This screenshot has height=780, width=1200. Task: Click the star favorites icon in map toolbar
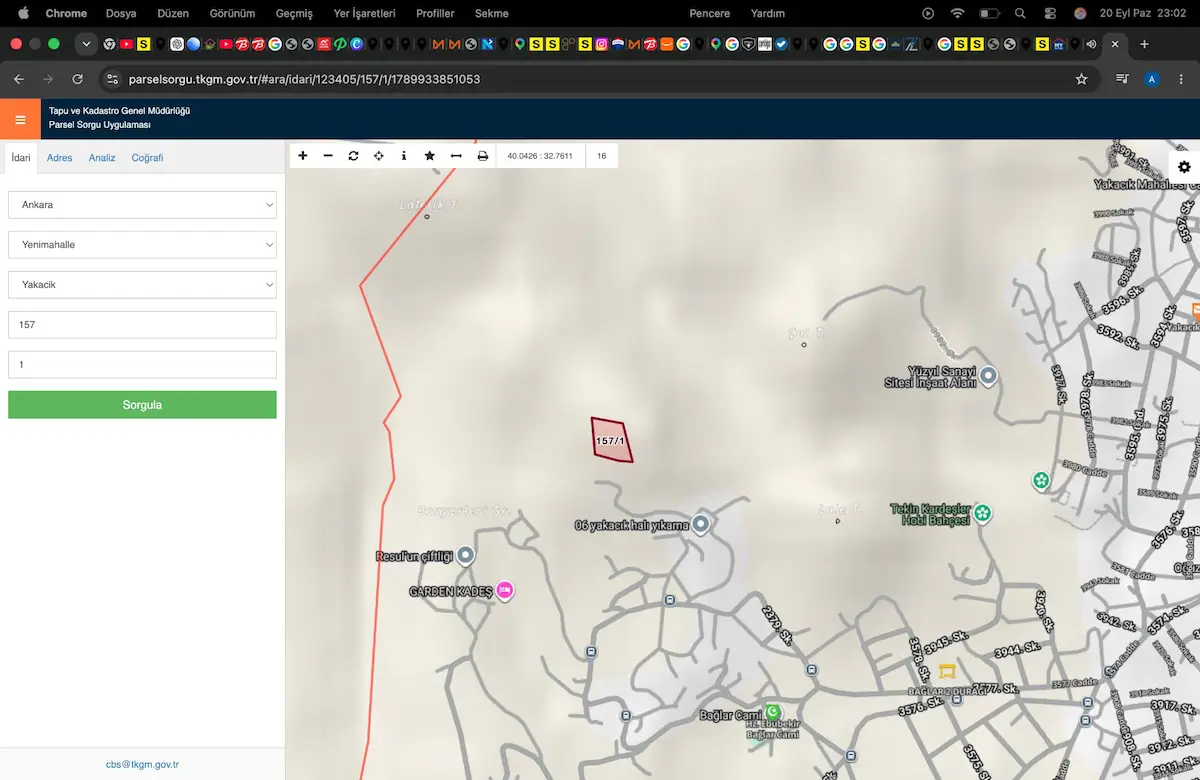click(x=430, y=156)
